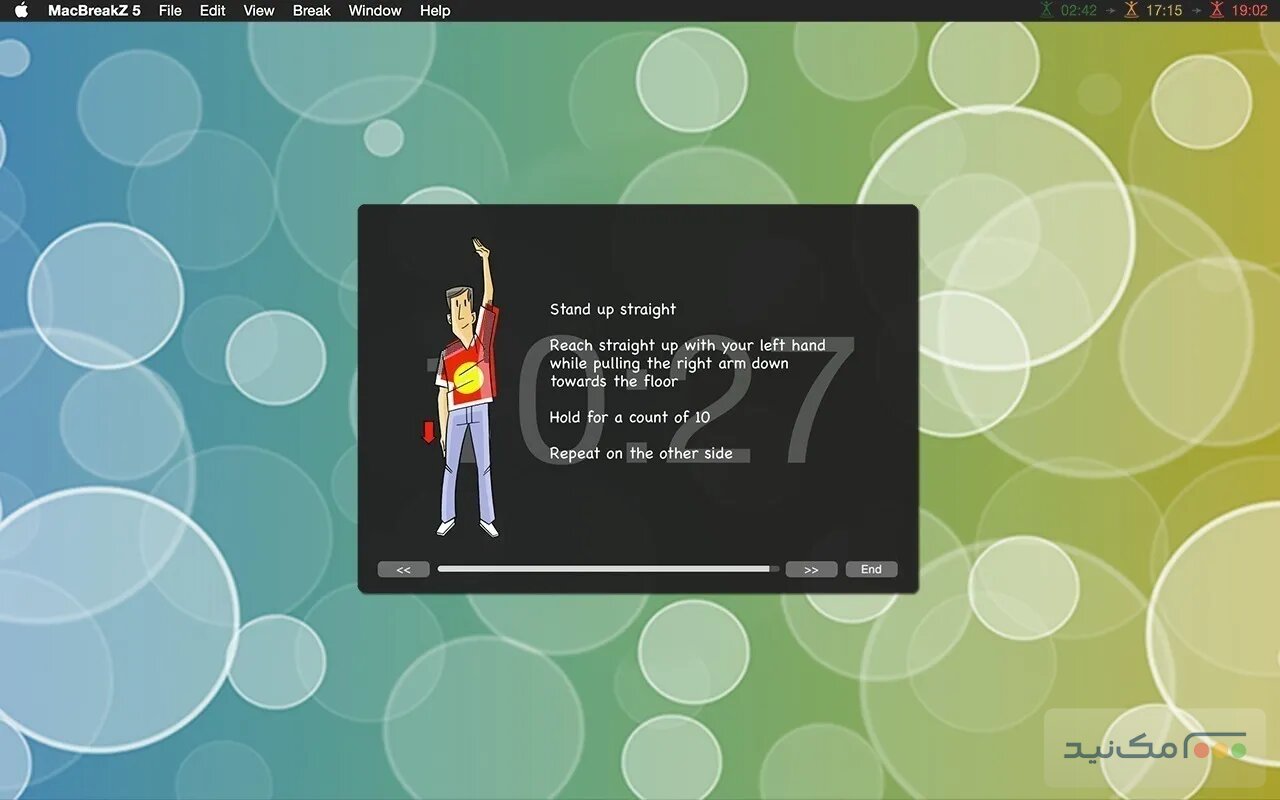The width and height of the screenshot is (1280, 800).
Task: Click the << previous exercise button
Action: (403, 568)
